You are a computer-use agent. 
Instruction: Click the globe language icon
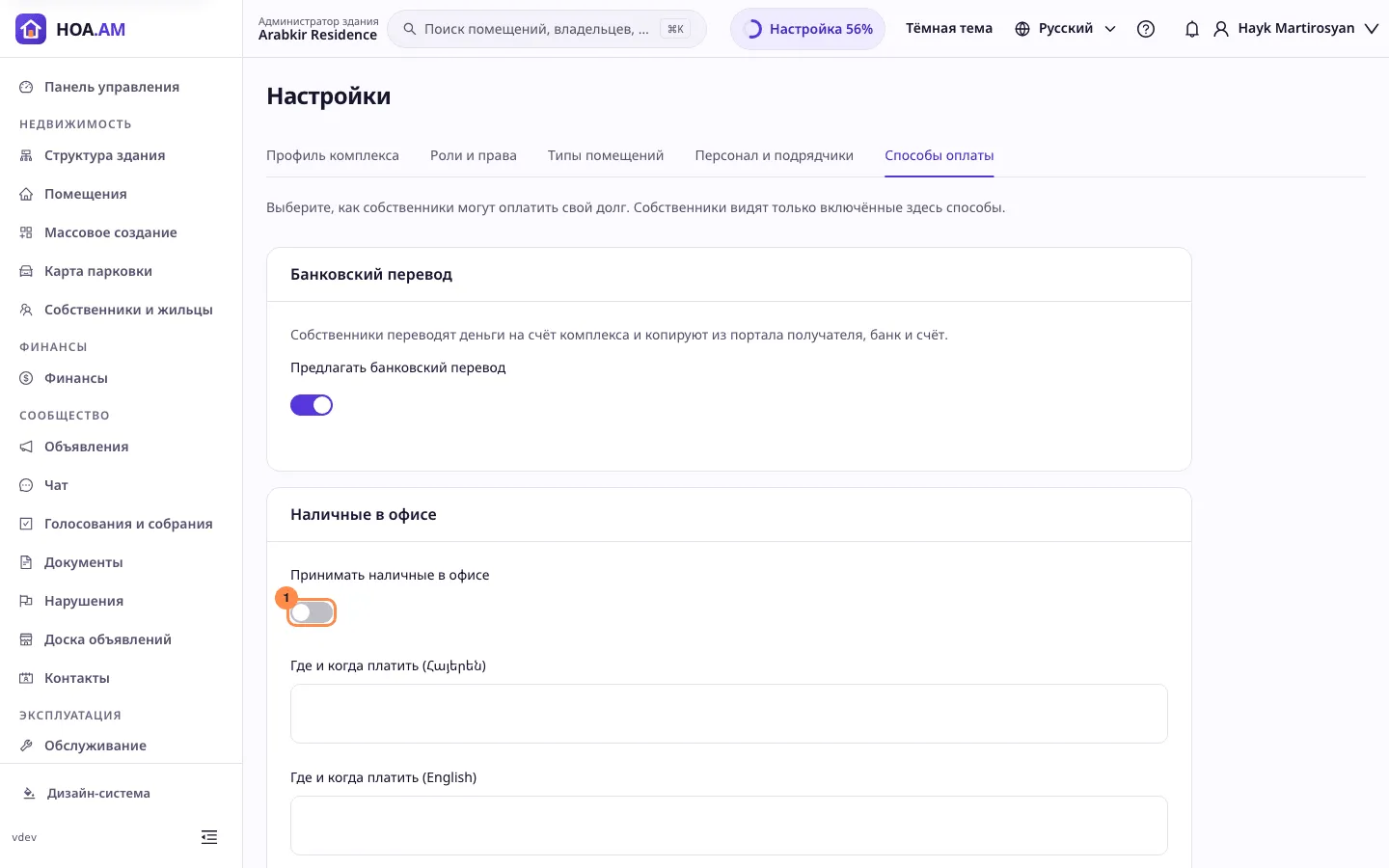point(1022,29)
